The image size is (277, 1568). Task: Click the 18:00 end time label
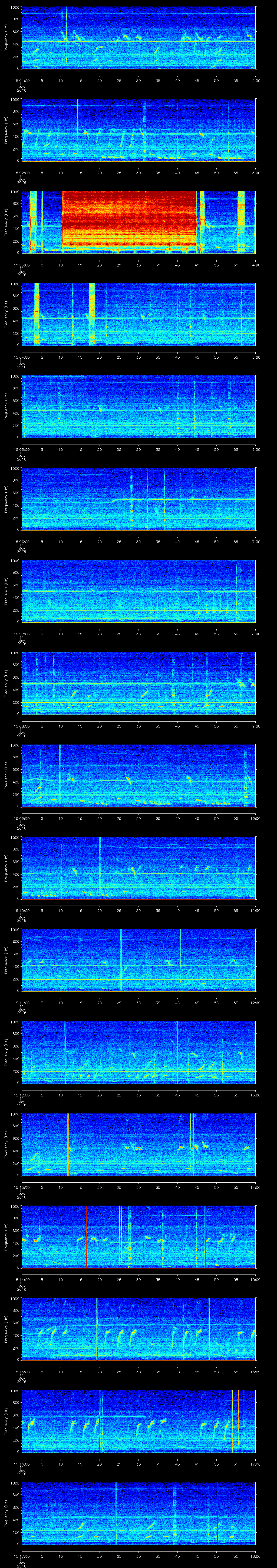(x=255, y=1557)
